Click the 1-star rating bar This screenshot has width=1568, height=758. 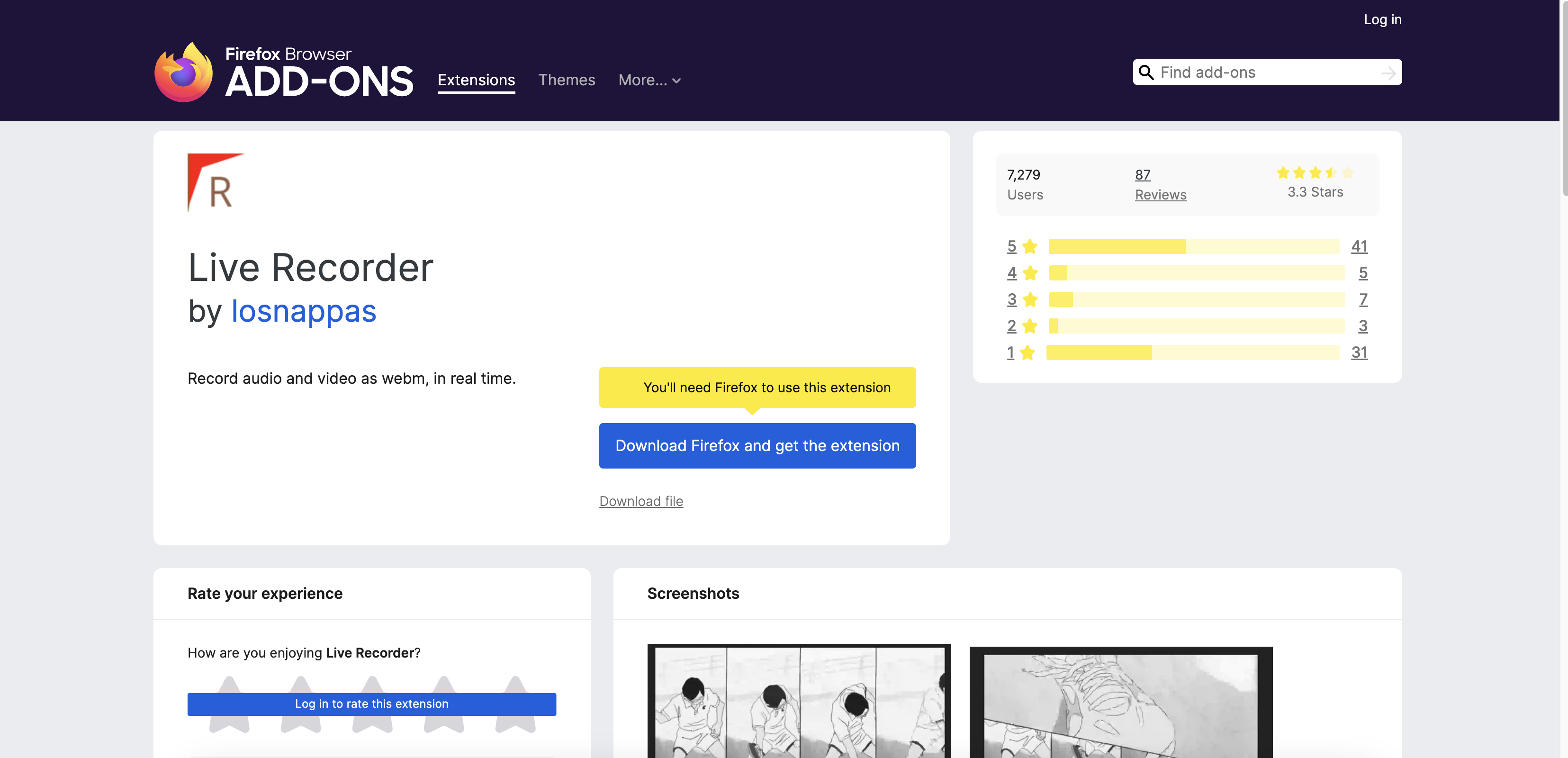coord(1192,352)
